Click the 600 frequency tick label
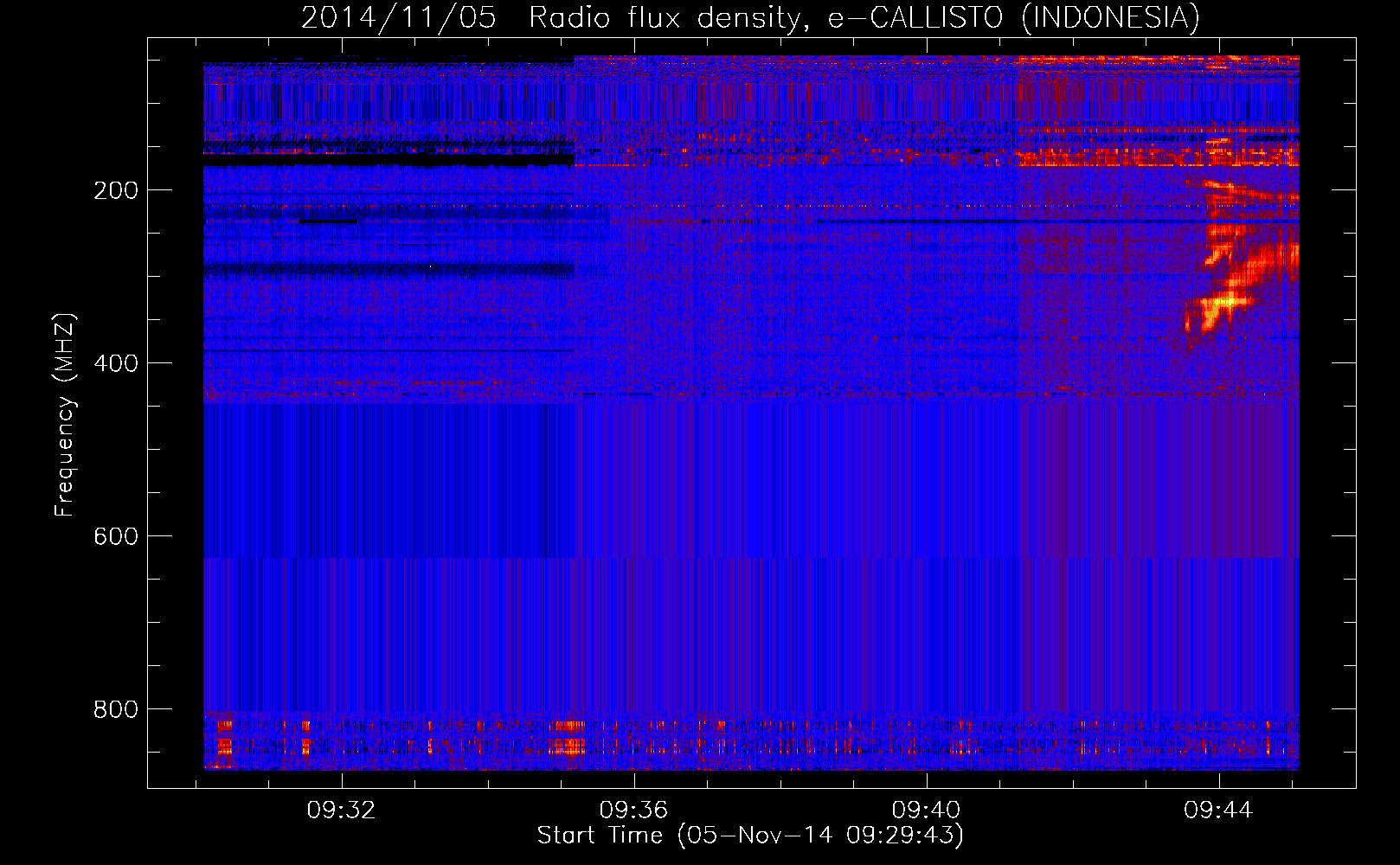 pyautogui.click(x=116, y=536)
